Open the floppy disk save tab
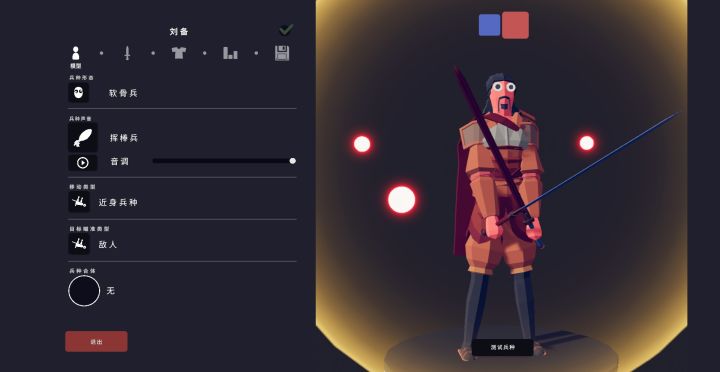Screen dimensions: 720x372 pos(282,53)
